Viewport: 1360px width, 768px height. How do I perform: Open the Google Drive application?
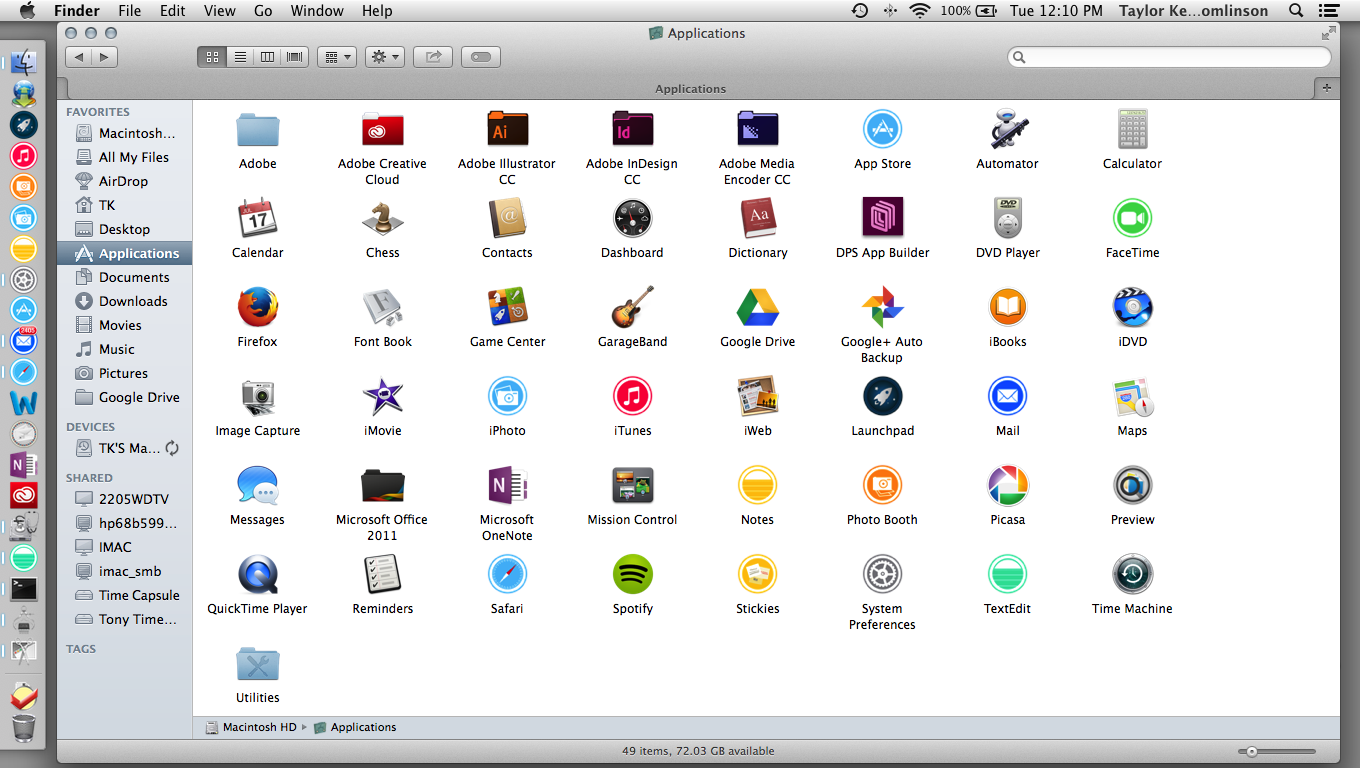tap(757, 308)
